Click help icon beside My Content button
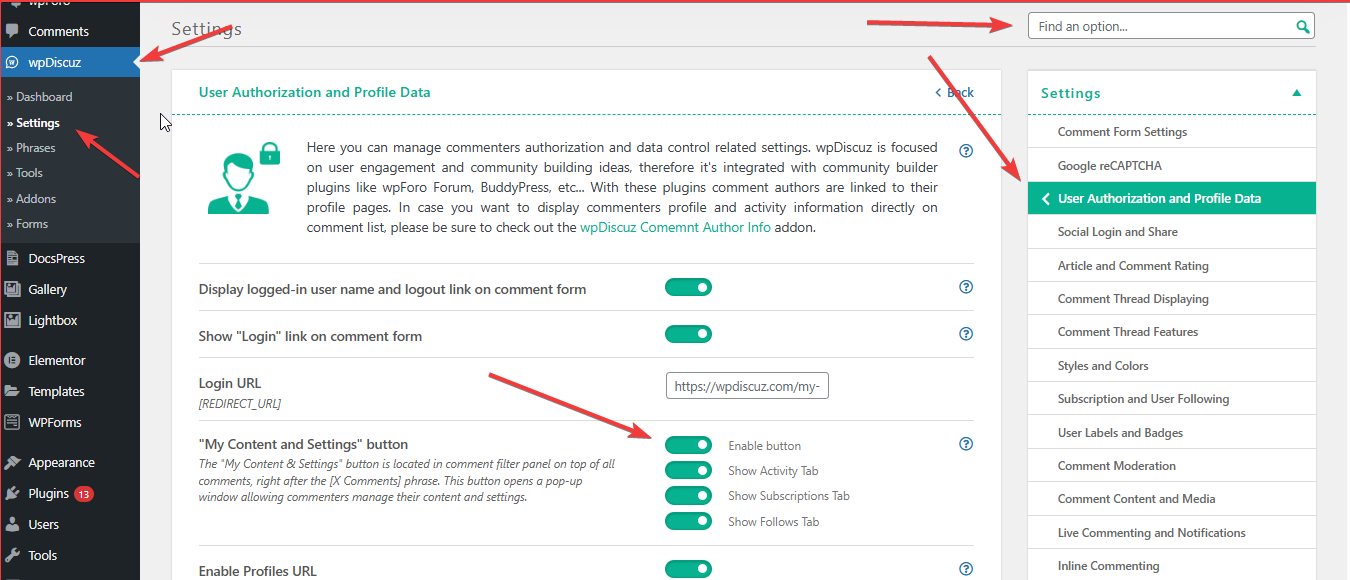 click(966, 444)
